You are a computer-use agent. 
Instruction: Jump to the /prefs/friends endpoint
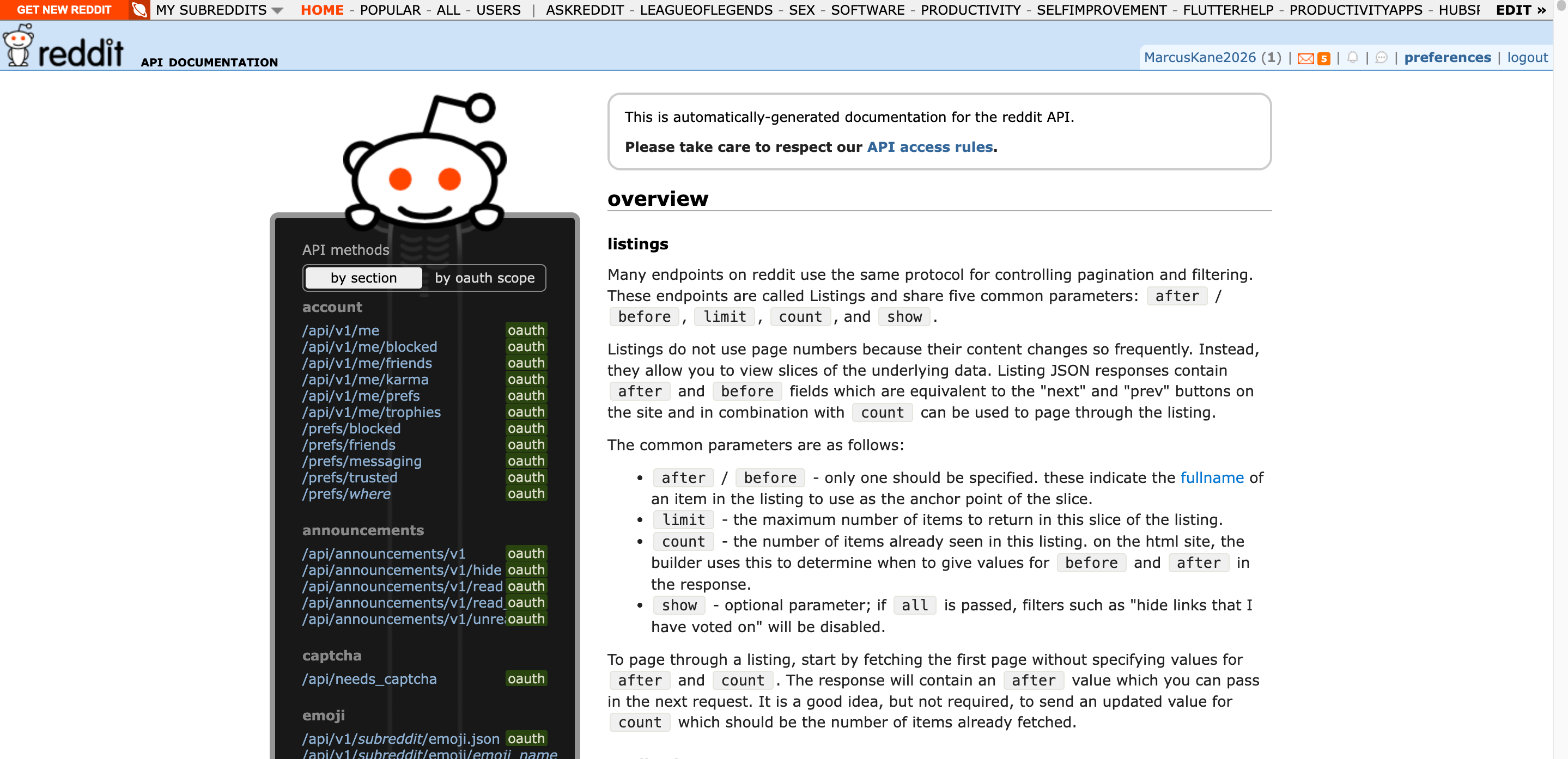(349, 445)
